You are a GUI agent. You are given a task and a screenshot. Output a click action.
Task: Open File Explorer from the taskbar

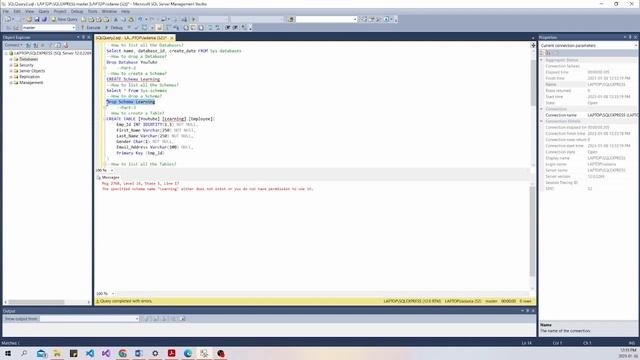click(57, 353)
